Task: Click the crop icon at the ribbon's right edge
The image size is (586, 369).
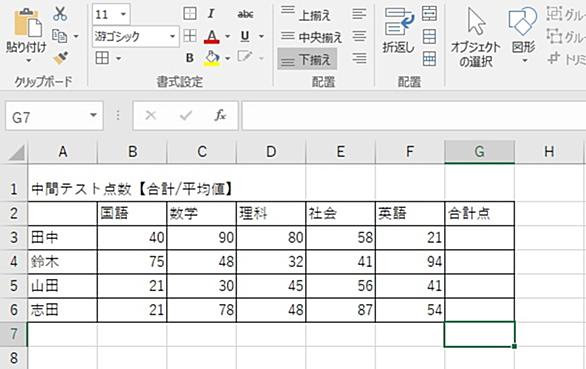Action: tap(554, 58)
